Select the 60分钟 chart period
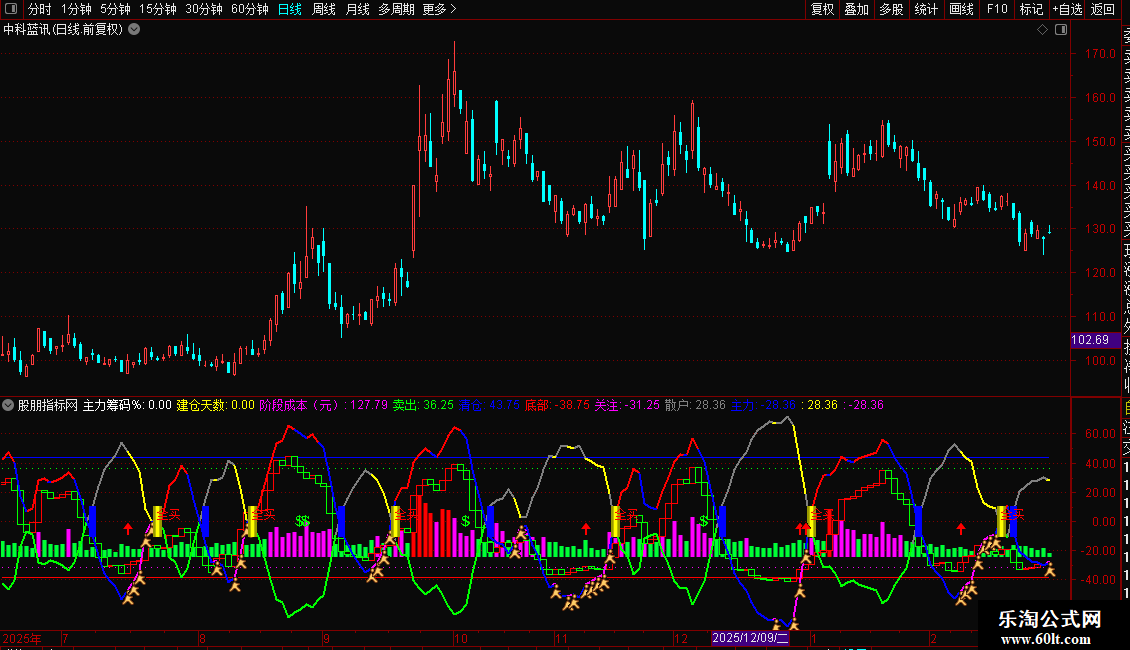Viewport: 1130px width, 650px height. pyautogui.click(x=249, y=9)
